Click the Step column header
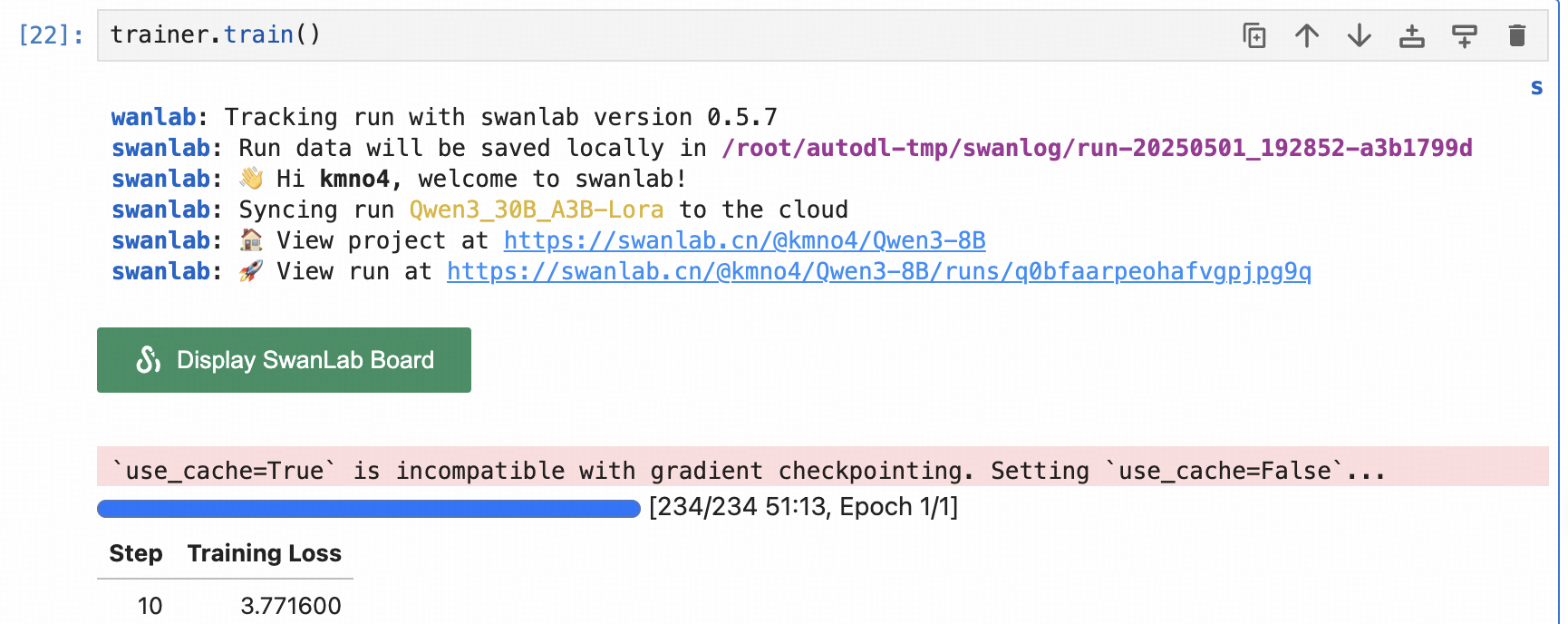The image size is (1568, 624). pyautogui.click(x=136, y=553)
